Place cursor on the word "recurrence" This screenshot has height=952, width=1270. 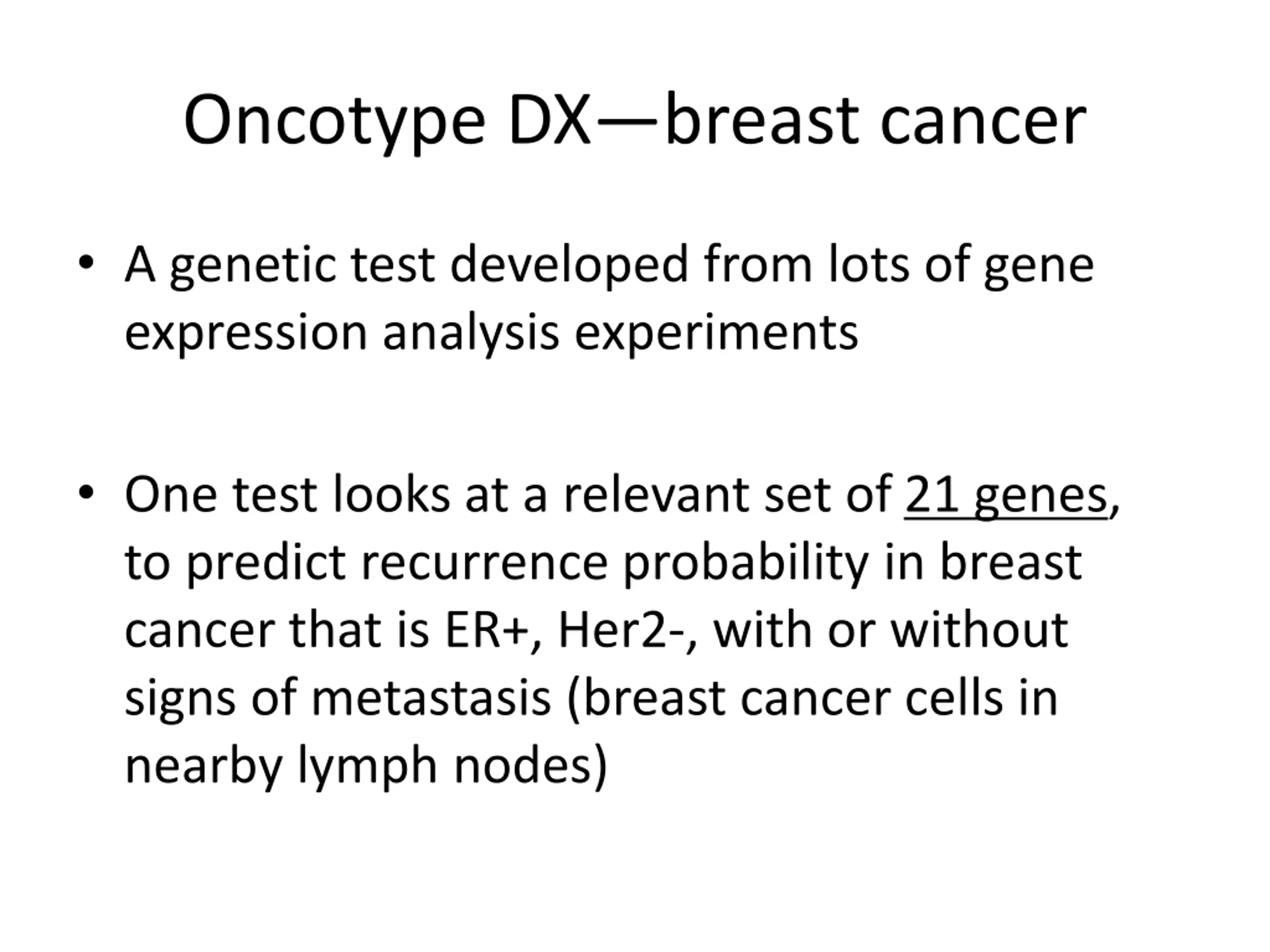click(484, 563)
